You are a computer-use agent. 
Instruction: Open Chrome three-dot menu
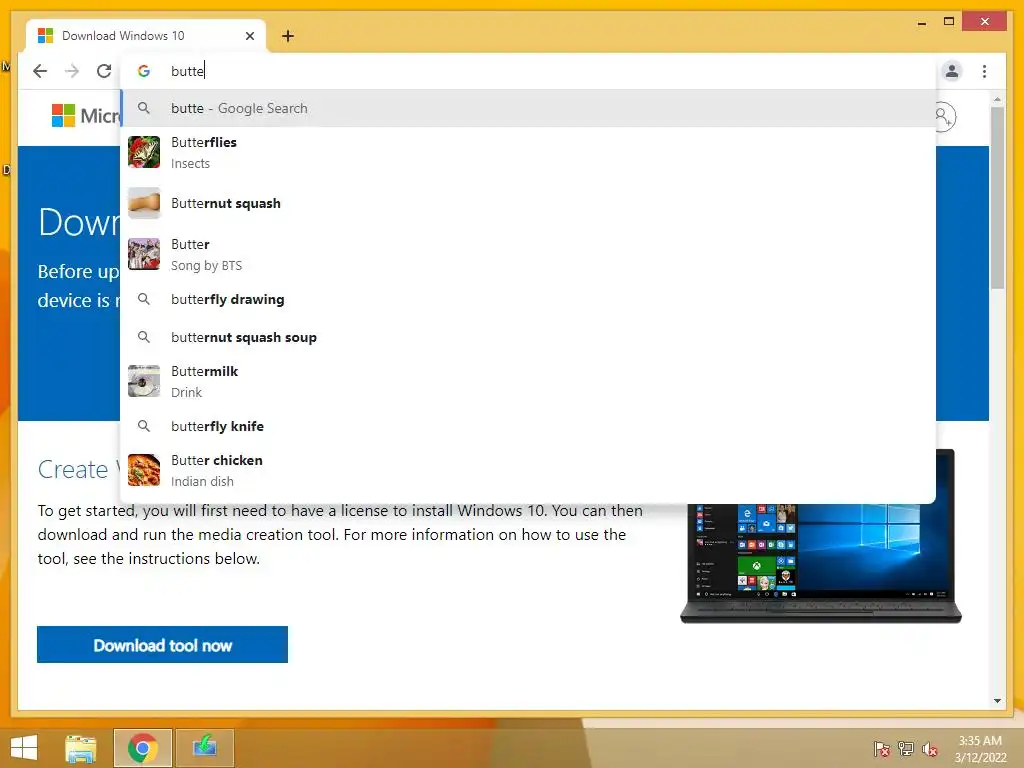coord(984,71)
